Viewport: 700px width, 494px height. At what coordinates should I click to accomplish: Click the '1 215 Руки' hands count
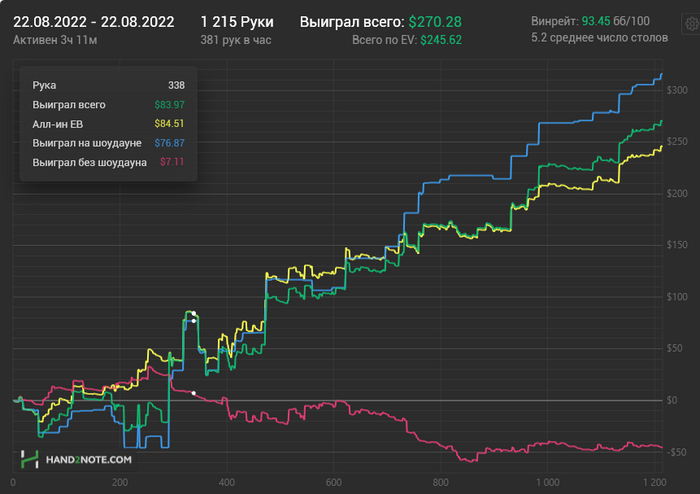237,22
